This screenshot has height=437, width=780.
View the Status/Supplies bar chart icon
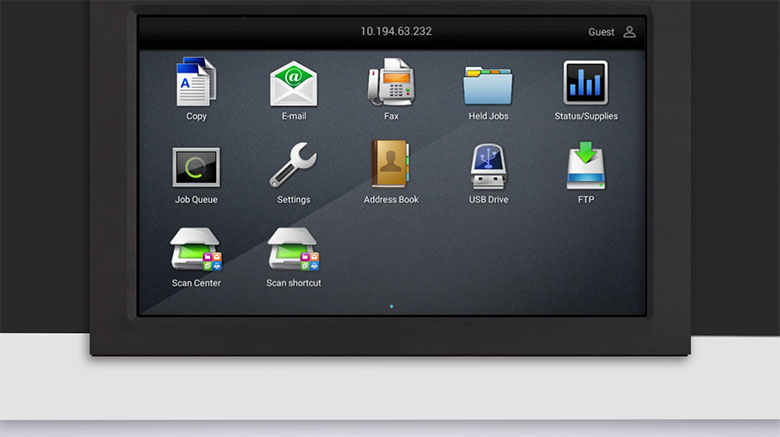[x=585, y=83]
